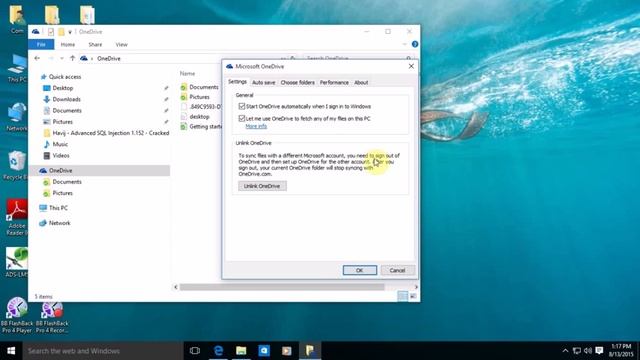
Task: Open BB FlashBack Pro 4 Recorder shortcut
Action: (52, 318)
